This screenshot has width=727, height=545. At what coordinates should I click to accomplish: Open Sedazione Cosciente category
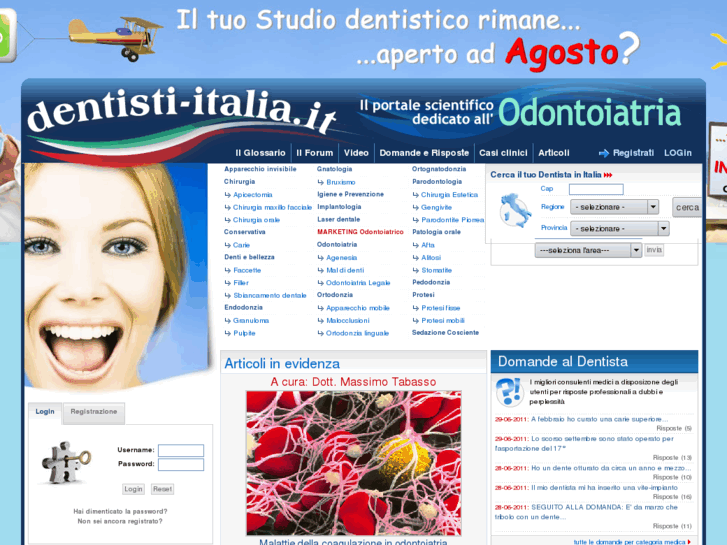445,333
